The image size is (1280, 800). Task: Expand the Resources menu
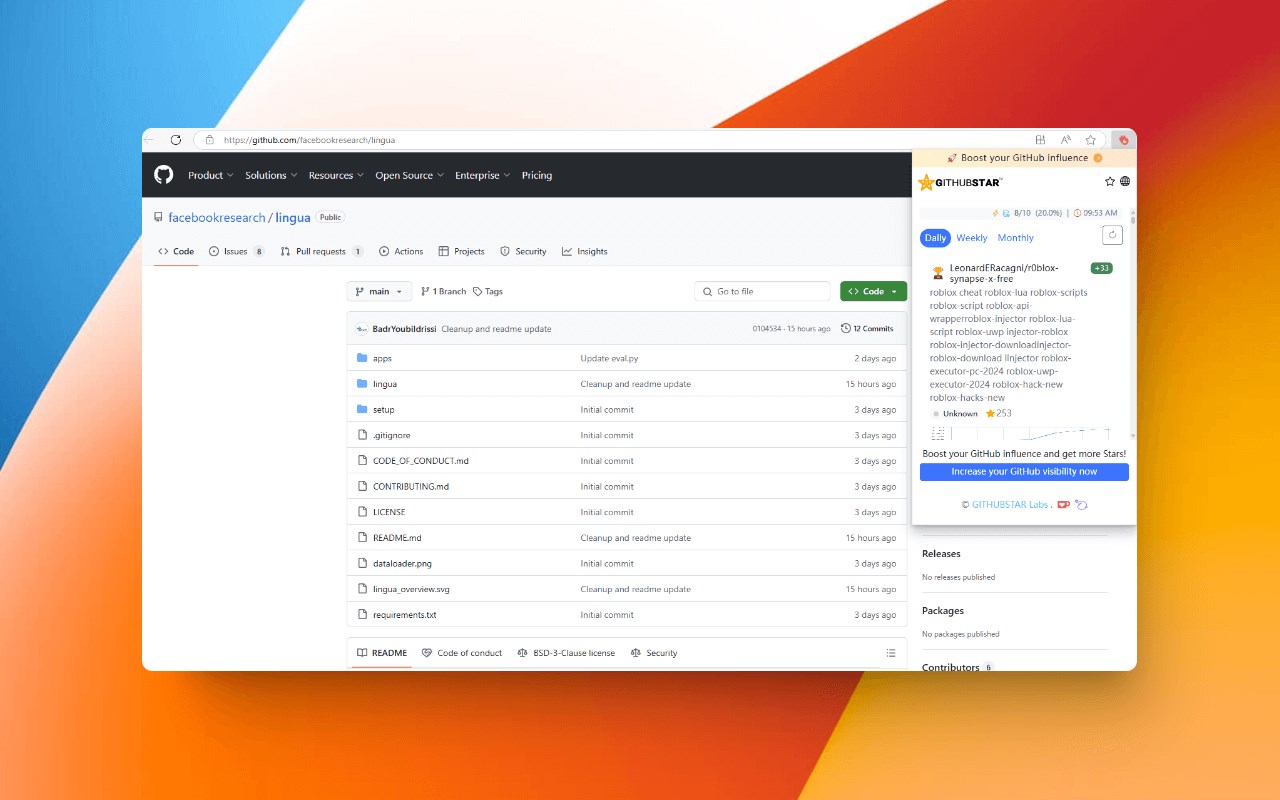tap(336, 175)
